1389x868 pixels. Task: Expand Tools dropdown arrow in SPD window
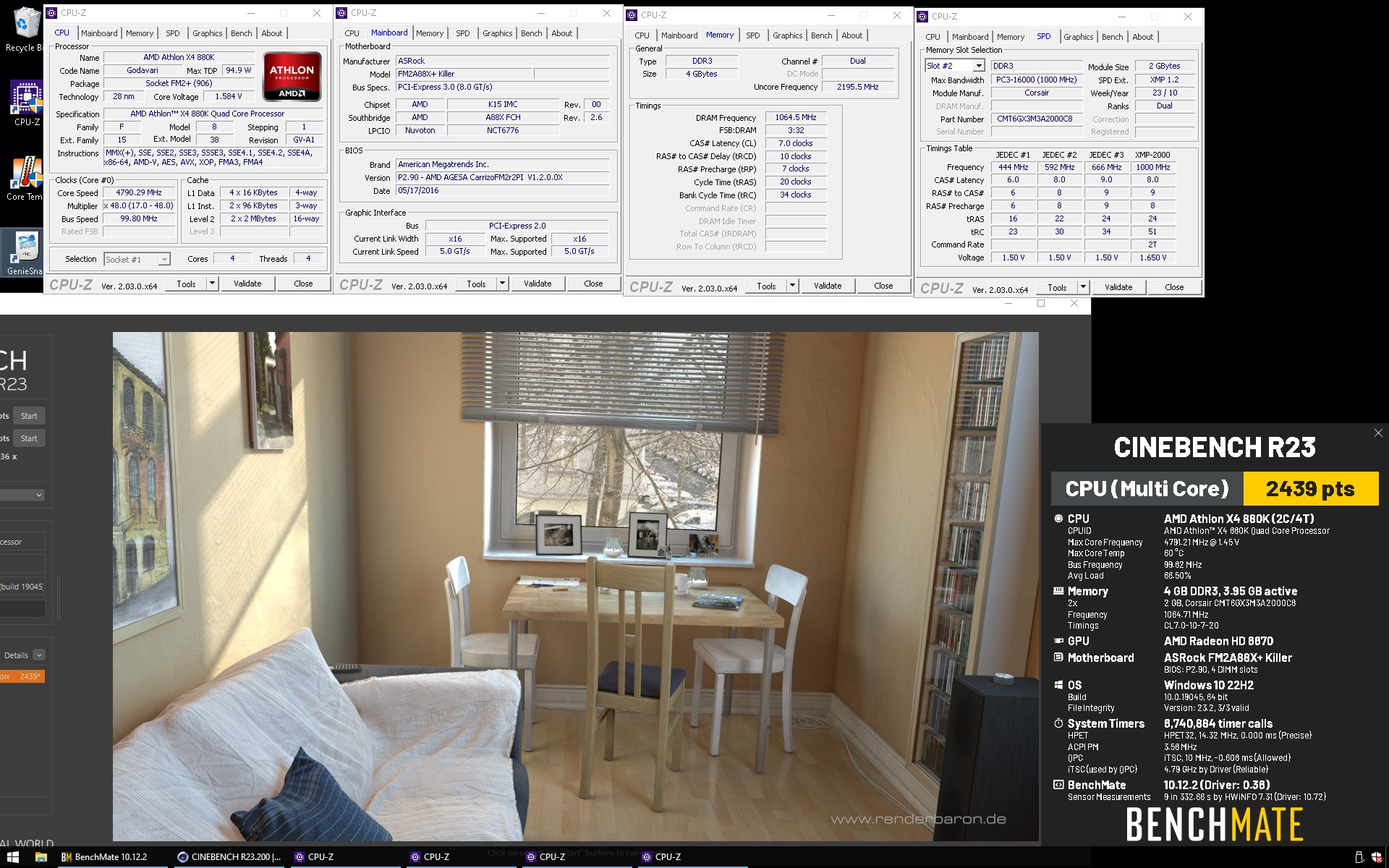pos(1083,287)
